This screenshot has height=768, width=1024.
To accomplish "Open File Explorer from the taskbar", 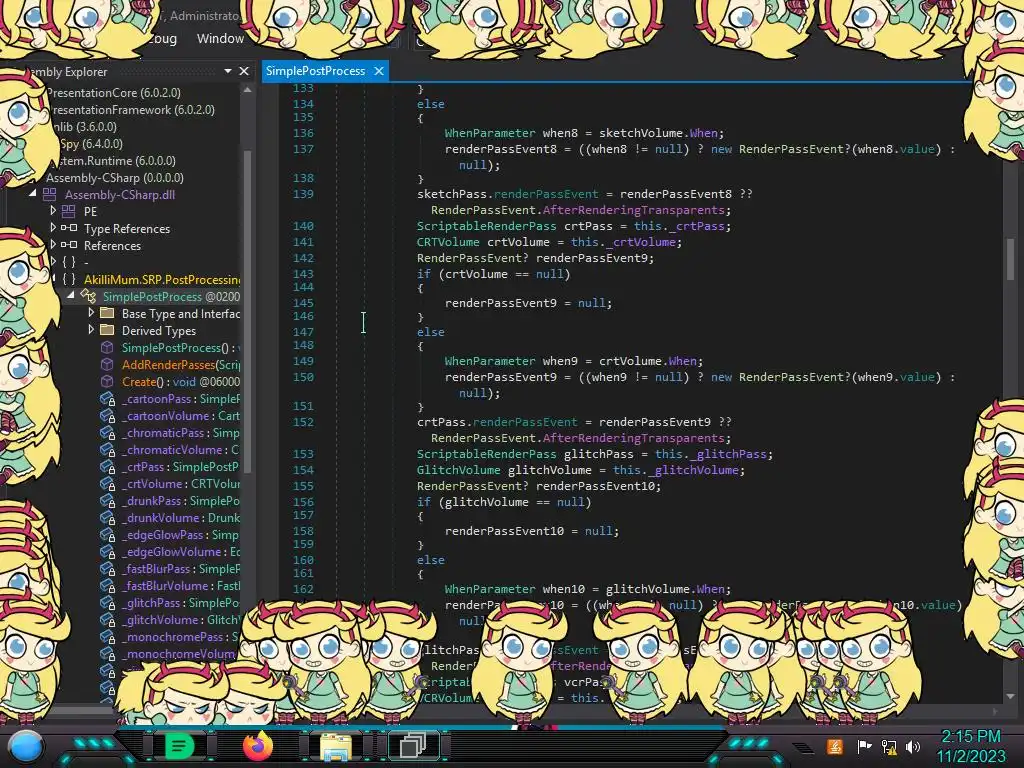I will click(336, 746).
